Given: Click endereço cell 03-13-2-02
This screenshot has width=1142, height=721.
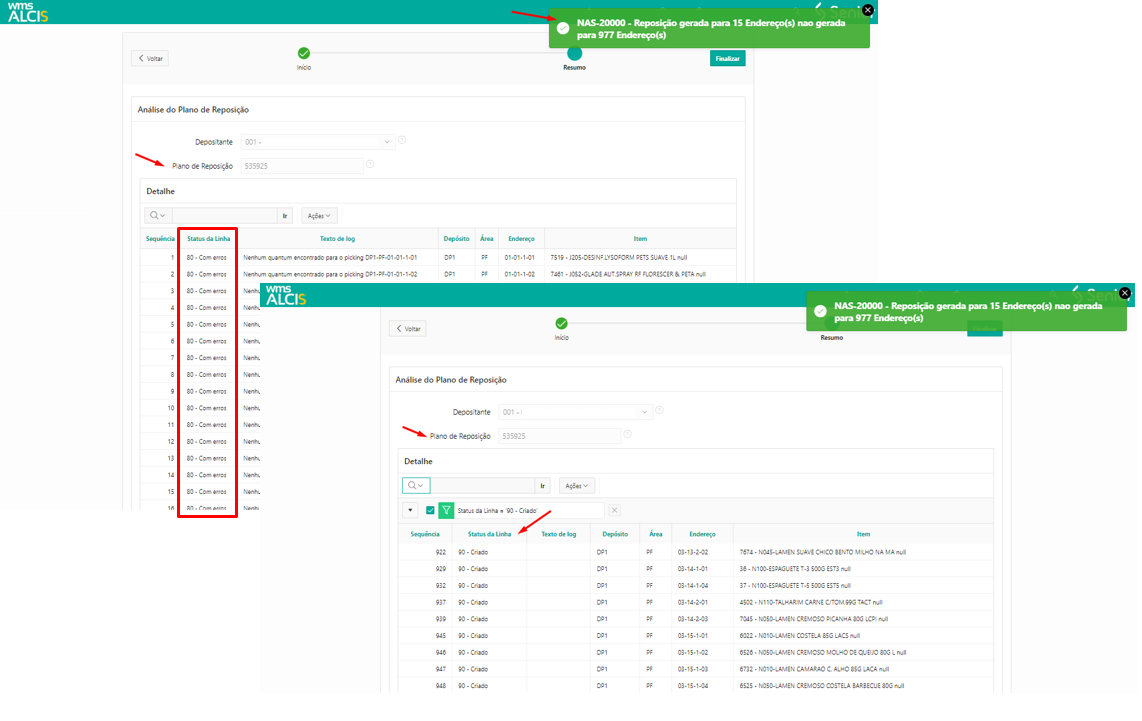Looking at the screenshot, I should click(693, 553).
